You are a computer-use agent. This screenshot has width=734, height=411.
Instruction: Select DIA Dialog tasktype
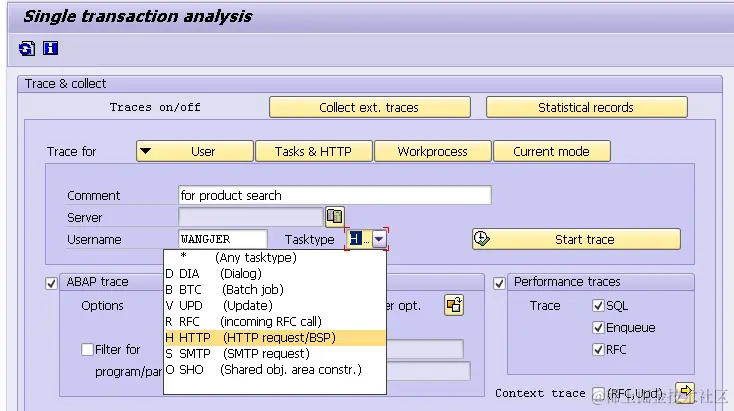pyautogui.click(x=275, y=273)
